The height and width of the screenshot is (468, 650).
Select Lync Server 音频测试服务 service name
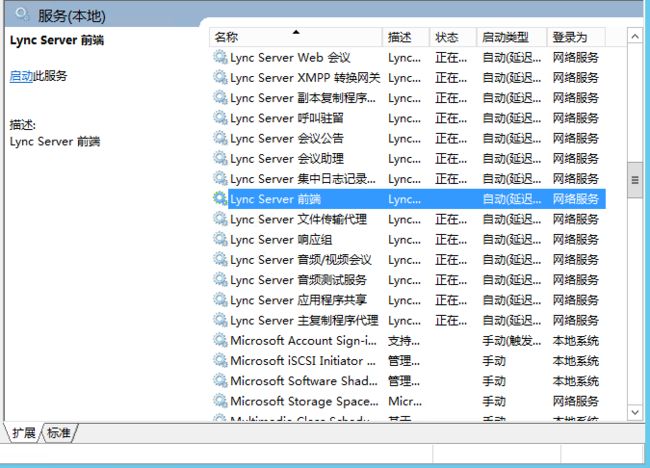pyautogui.click(x=298, y=280)
